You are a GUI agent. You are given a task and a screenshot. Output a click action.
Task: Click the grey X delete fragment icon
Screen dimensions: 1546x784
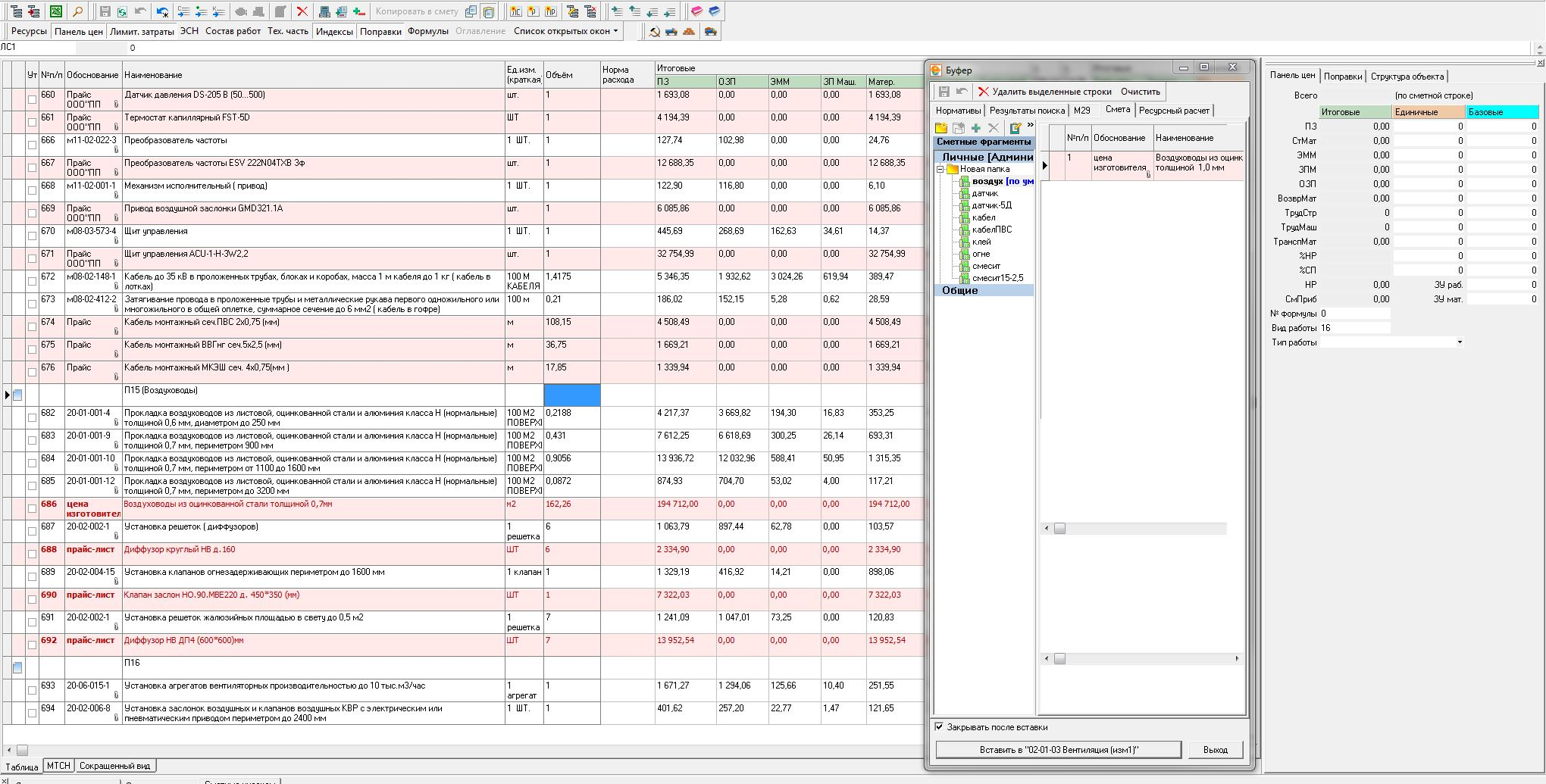point(994,128)
